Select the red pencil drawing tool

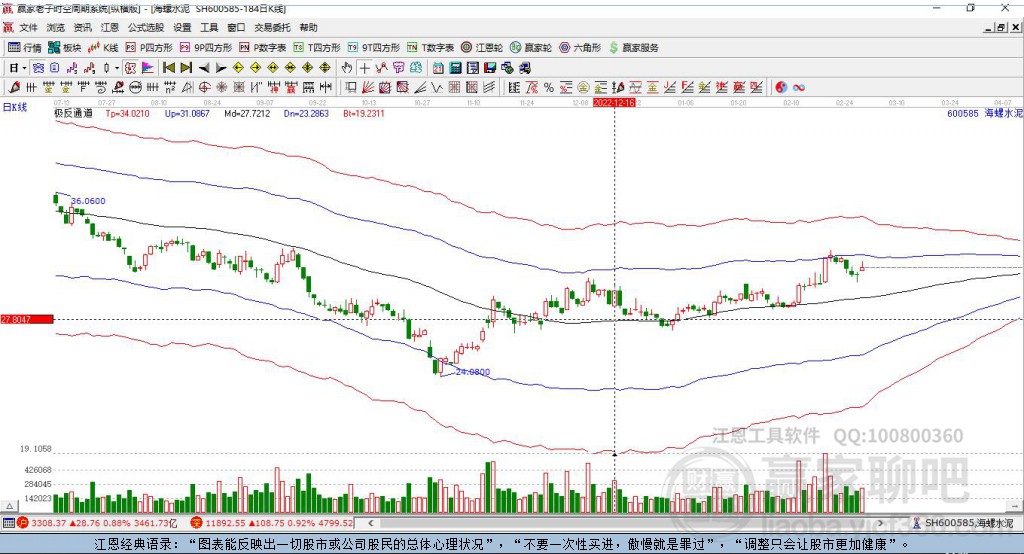14,88
